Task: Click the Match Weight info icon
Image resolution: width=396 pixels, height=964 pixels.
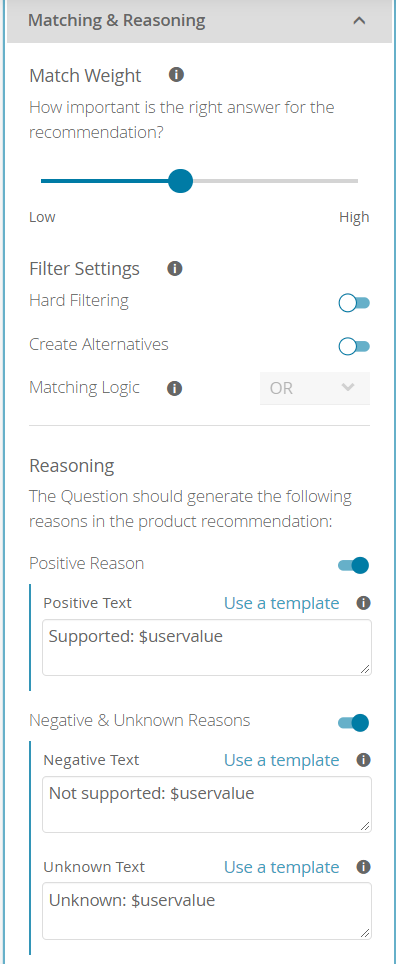Action: (x=176, y=75)
